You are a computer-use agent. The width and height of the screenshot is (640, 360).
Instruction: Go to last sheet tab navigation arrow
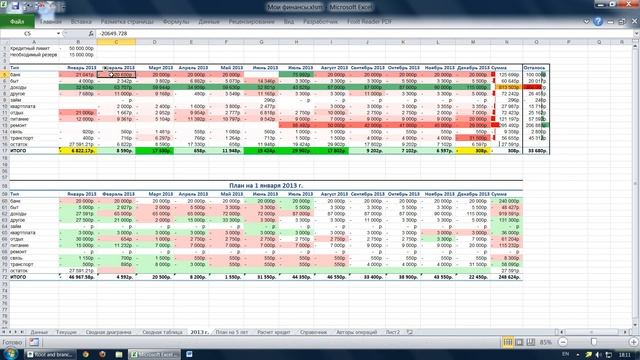(x=22, y=332)
